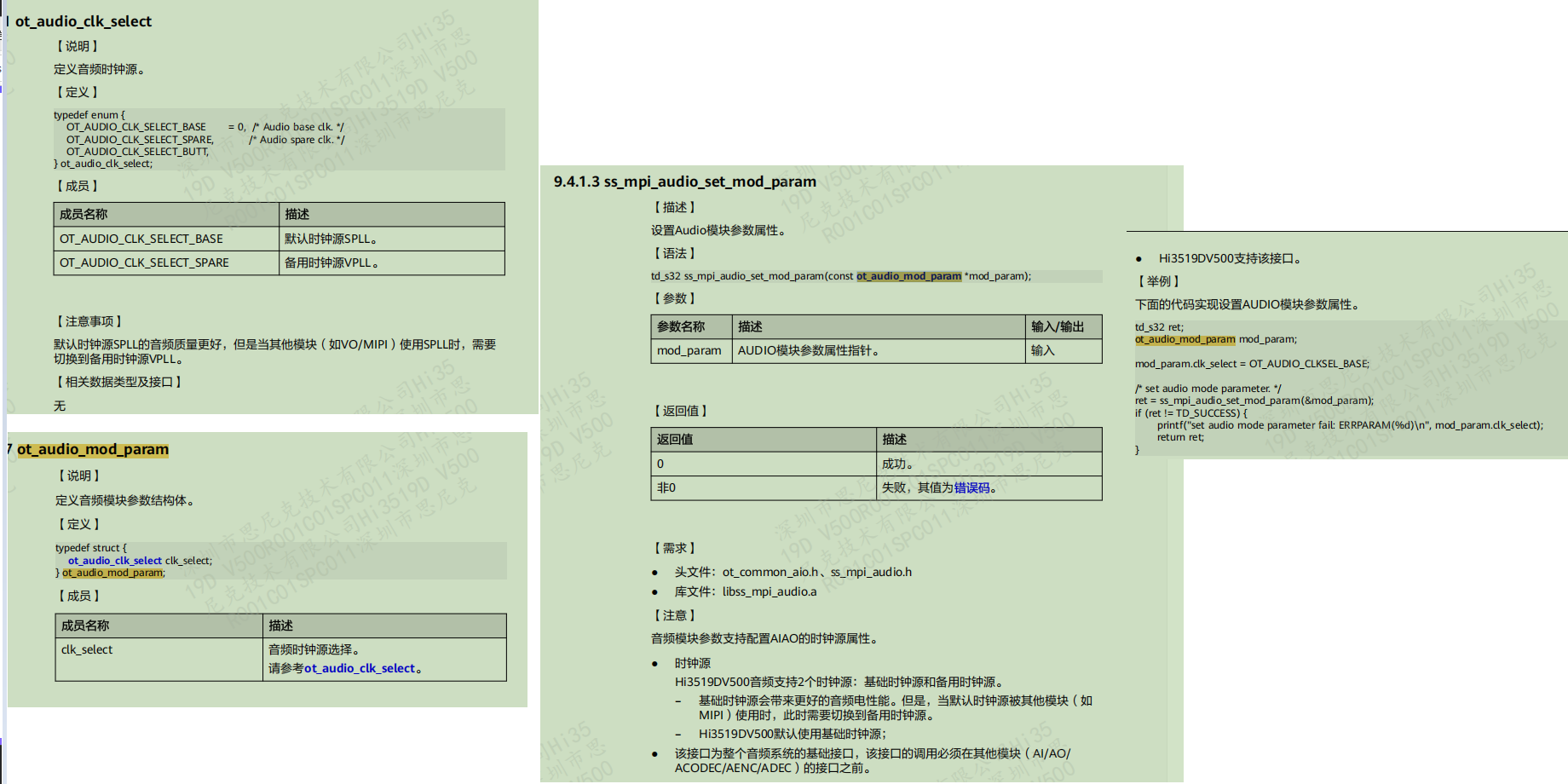
Task: Click the 库文件：libss_mpi_audio.a line
Action: tap(746, 591)
